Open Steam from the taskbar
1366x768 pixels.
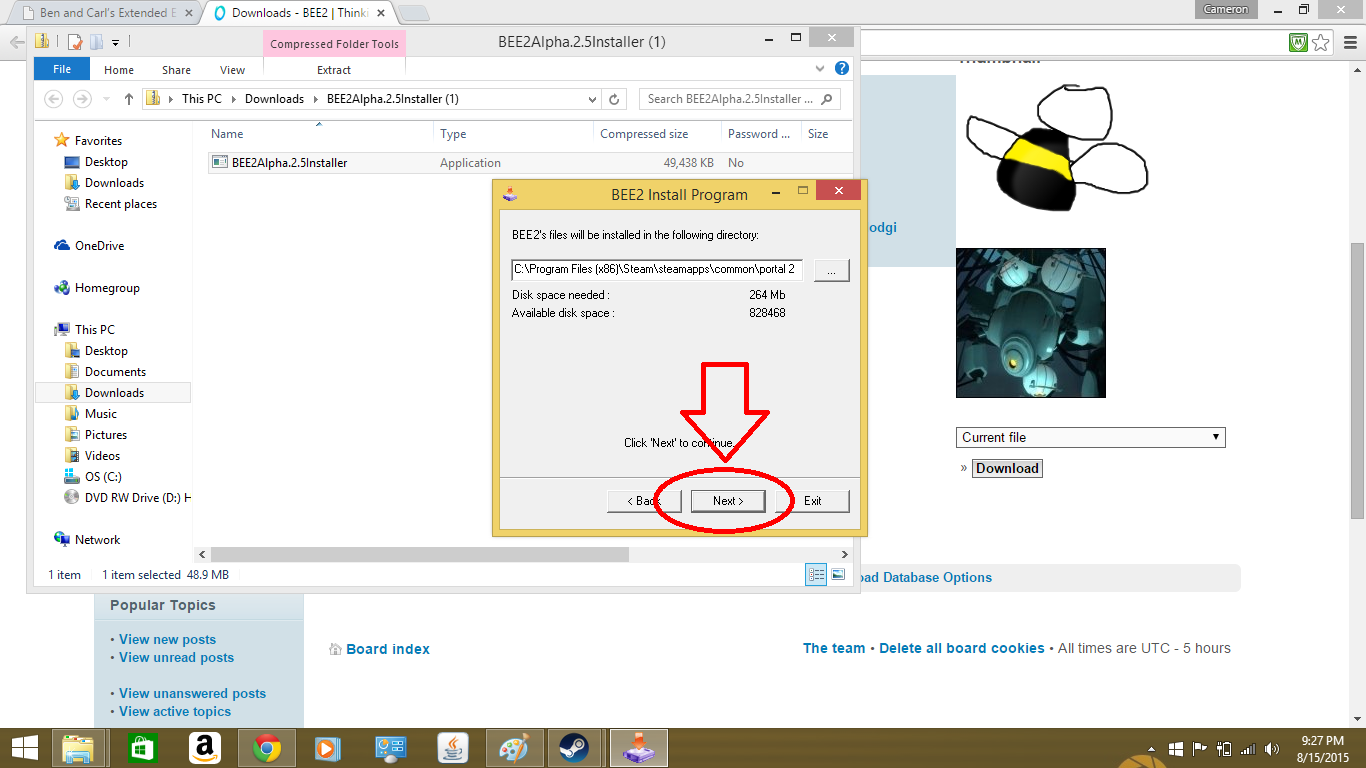click(574, 748)
